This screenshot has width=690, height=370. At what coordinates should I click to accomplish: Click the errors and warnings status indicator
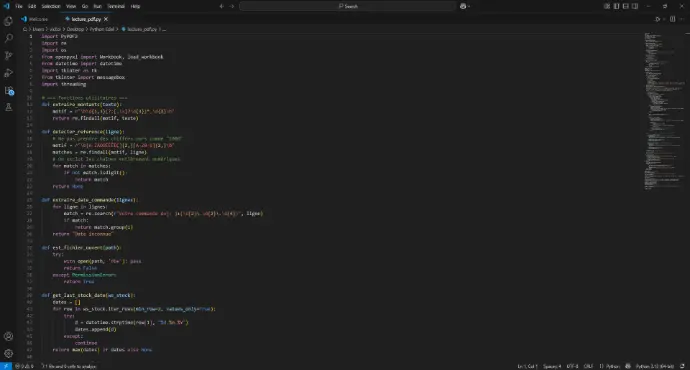coord(24,366)
